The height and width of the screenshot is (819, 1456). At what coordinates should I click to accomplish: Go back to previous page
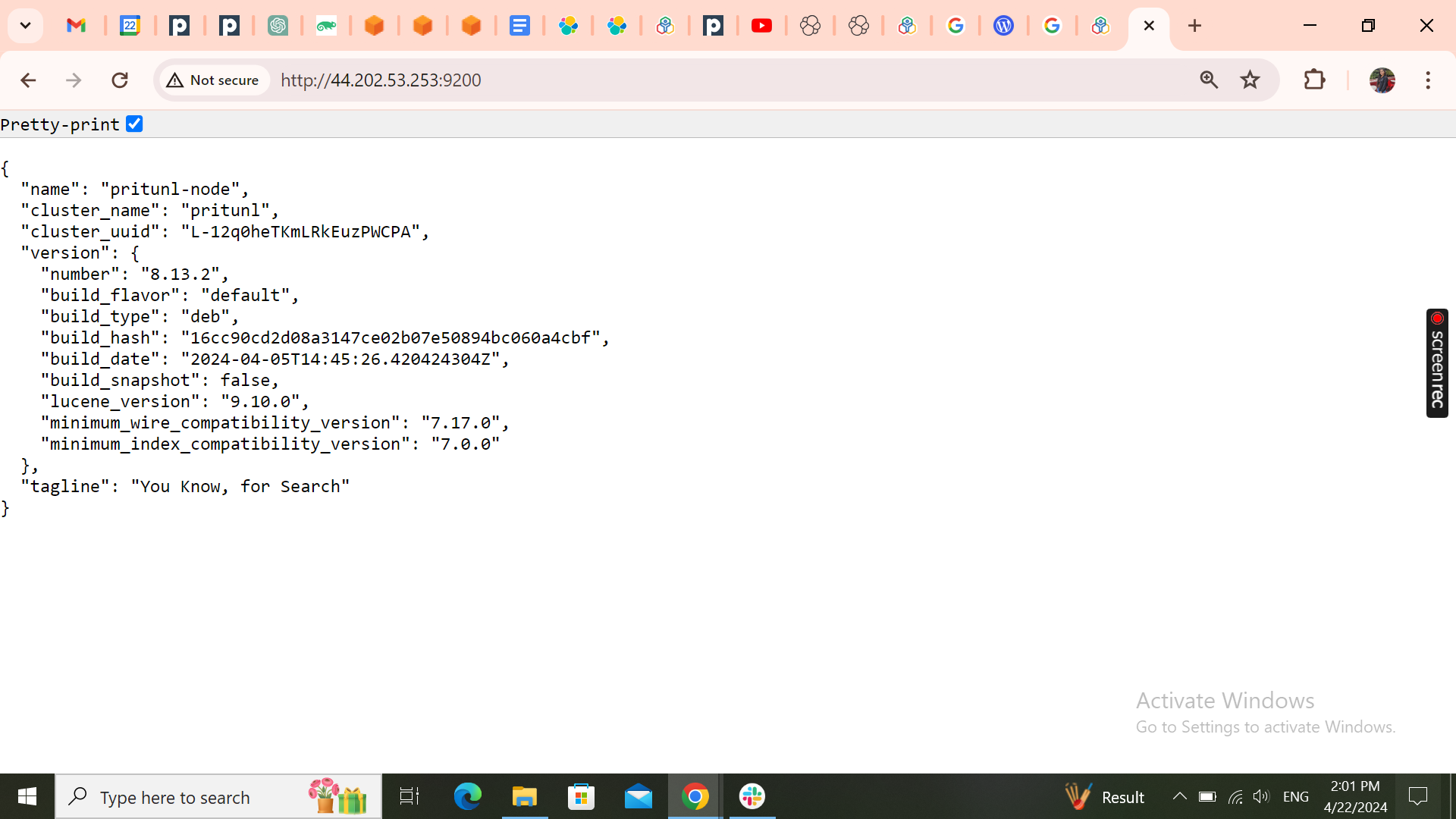(28, 80)
